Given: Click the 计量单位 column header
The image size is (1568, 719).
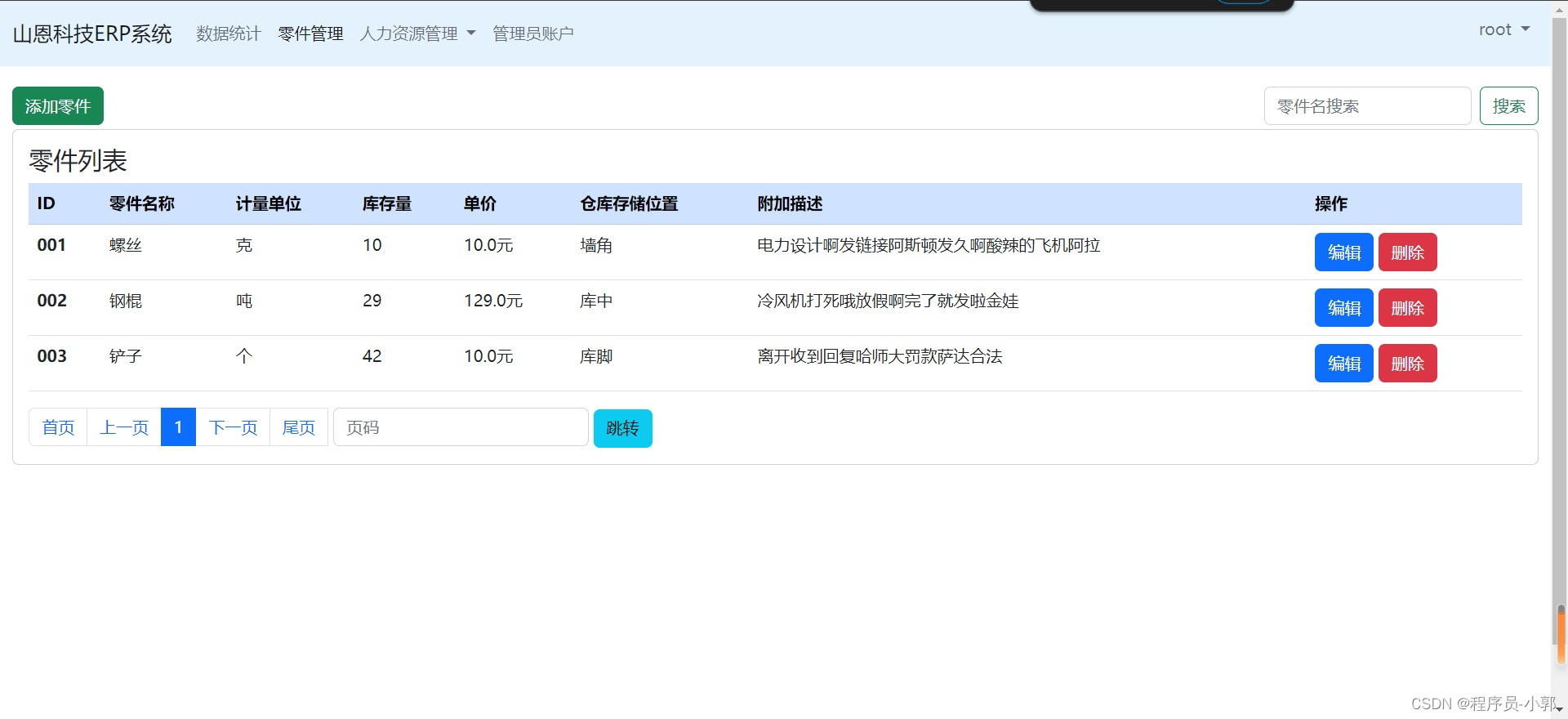Looking at the screenshot, I should pos(269,204).
